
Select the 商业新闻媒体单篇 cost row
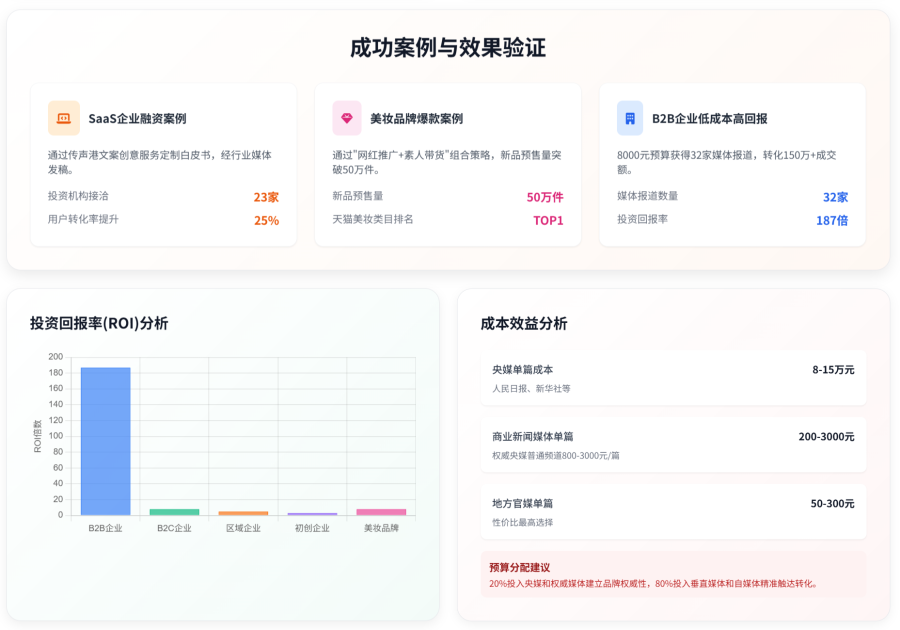point(673,445)
